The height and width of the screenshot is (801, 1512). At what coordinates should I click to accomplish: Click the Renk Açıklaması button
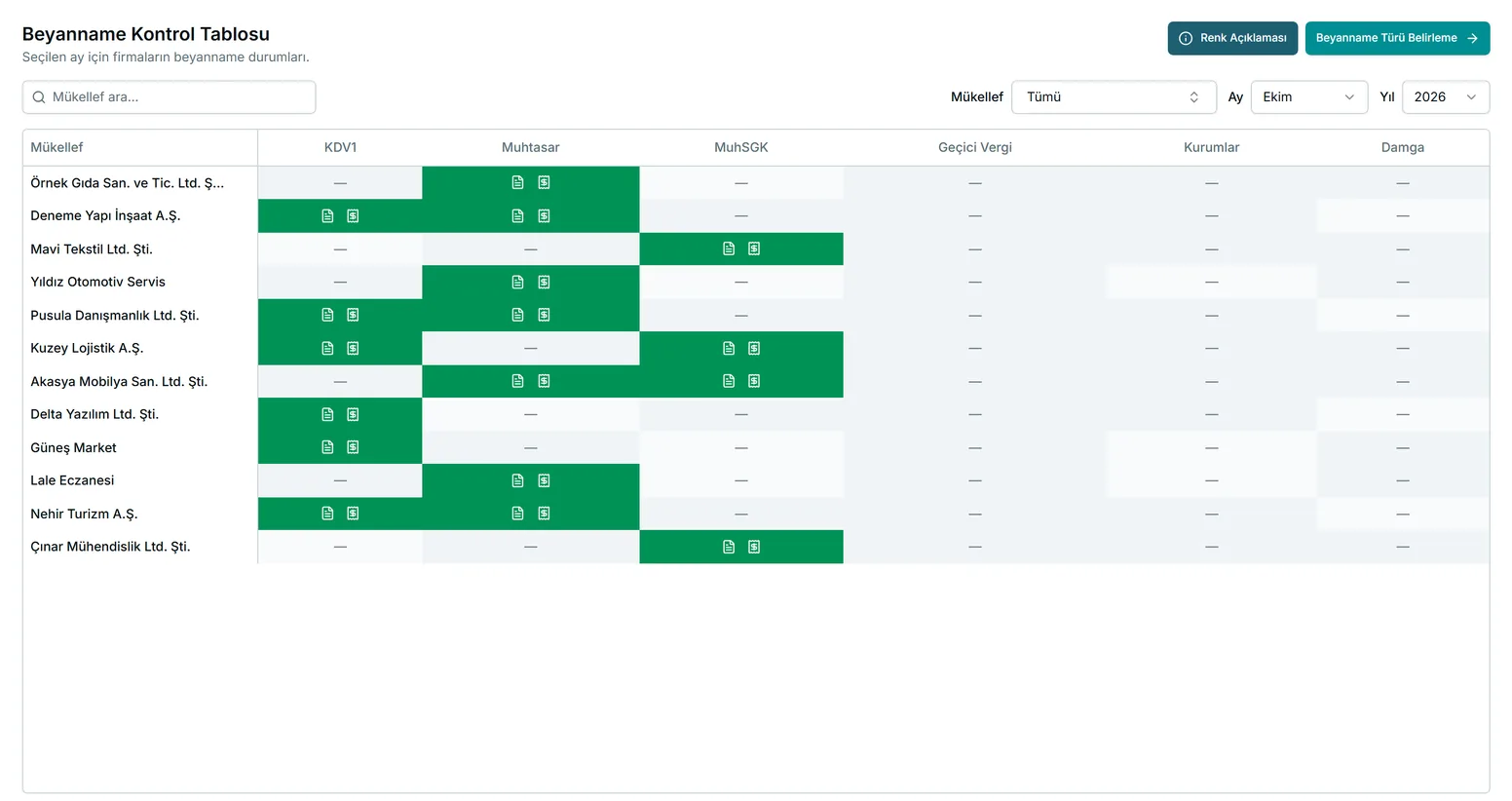pyautogui.click(x=1232, y=38)
